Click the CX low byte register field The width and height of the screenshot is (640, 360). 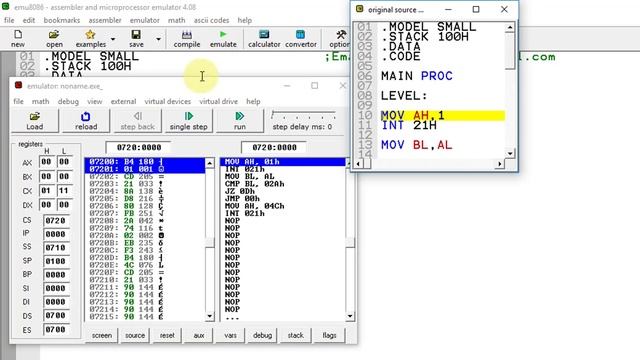[x=64, y=191]
